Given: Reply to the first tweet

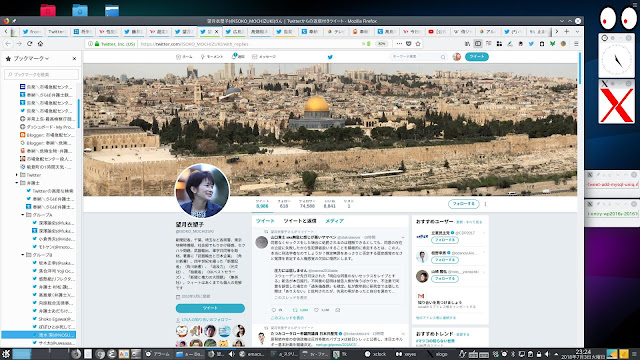Looking at the screenshot, I should pos(274,310).
